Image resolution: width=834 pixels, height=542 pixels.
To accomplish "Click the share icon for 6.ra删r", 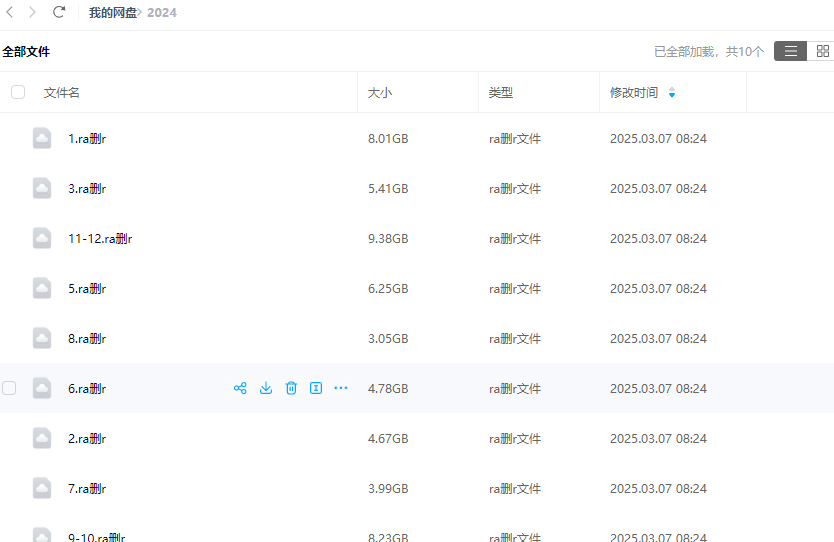I will point(240,388).
